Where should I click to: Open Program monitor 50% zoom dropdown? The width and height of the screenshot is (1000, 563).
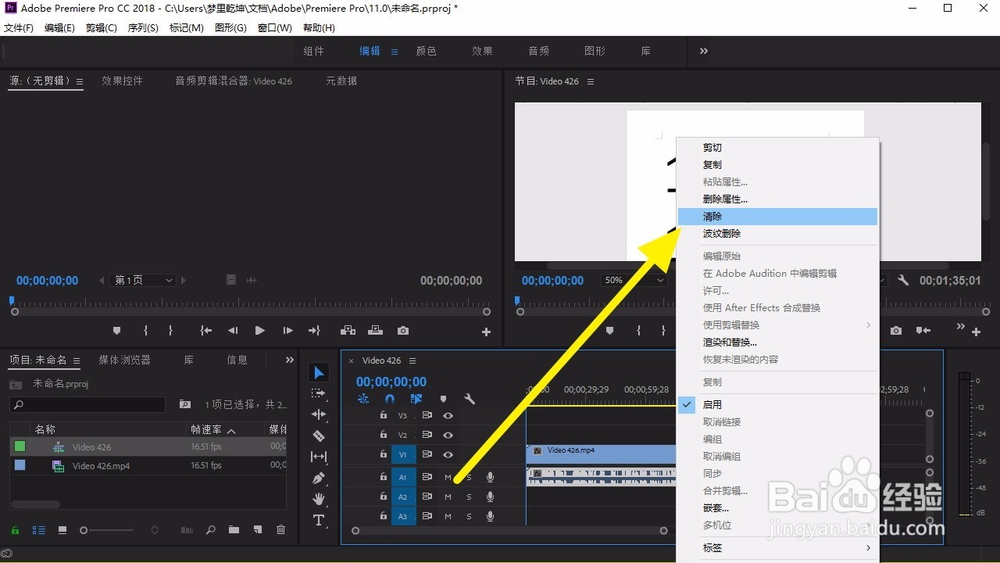pyautogui.click(x=633, y=280)
